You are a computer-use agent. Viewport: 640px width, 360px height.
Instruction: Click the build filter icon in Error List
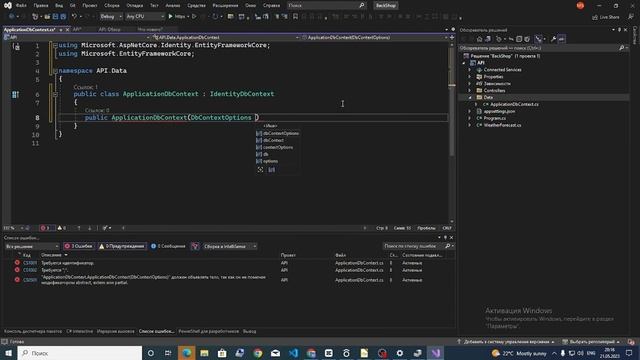click(195, 246)
